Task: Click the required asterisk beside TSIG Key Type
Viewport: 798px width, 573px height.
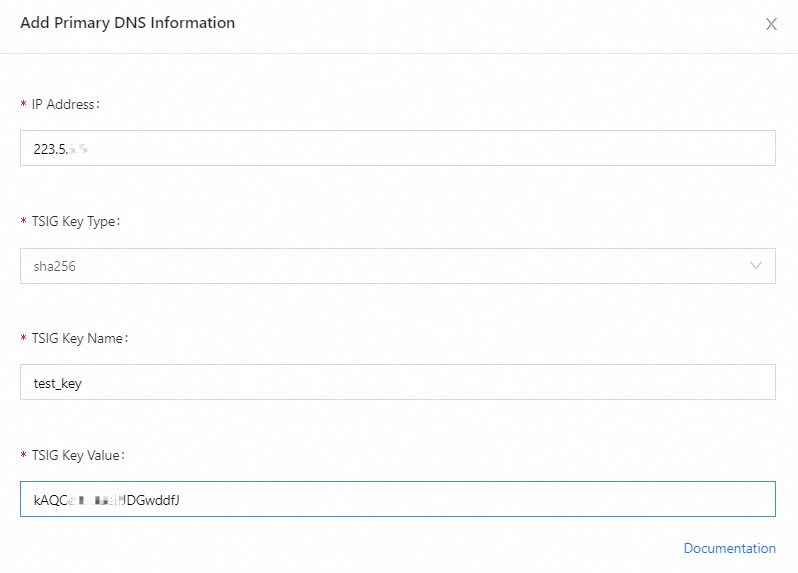Action: (23, 222)
